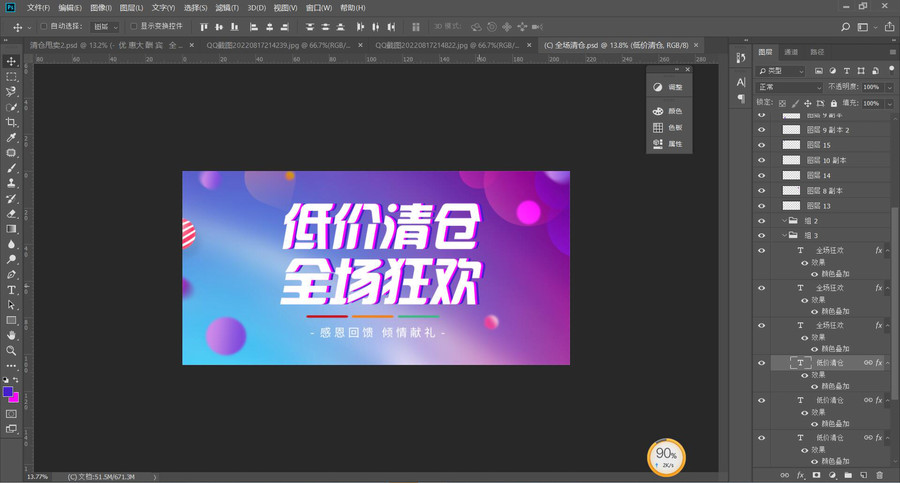Open the 不透明度 opacity dropdown arrow
This screenshot has height=483, width=900.
889,87
